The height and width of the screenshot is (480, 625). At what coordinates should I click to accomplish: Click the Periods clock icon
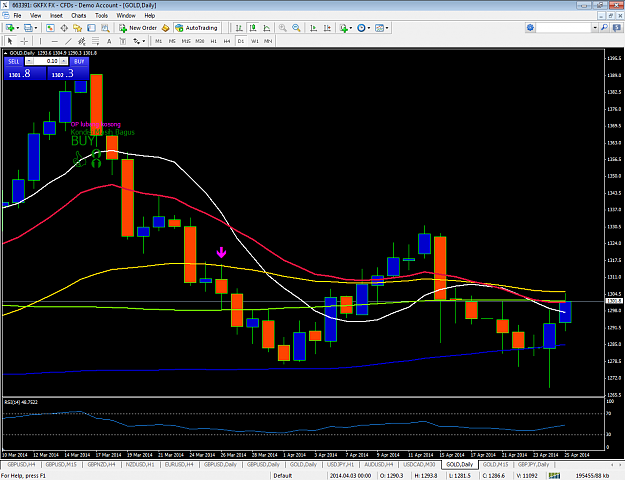361,28
